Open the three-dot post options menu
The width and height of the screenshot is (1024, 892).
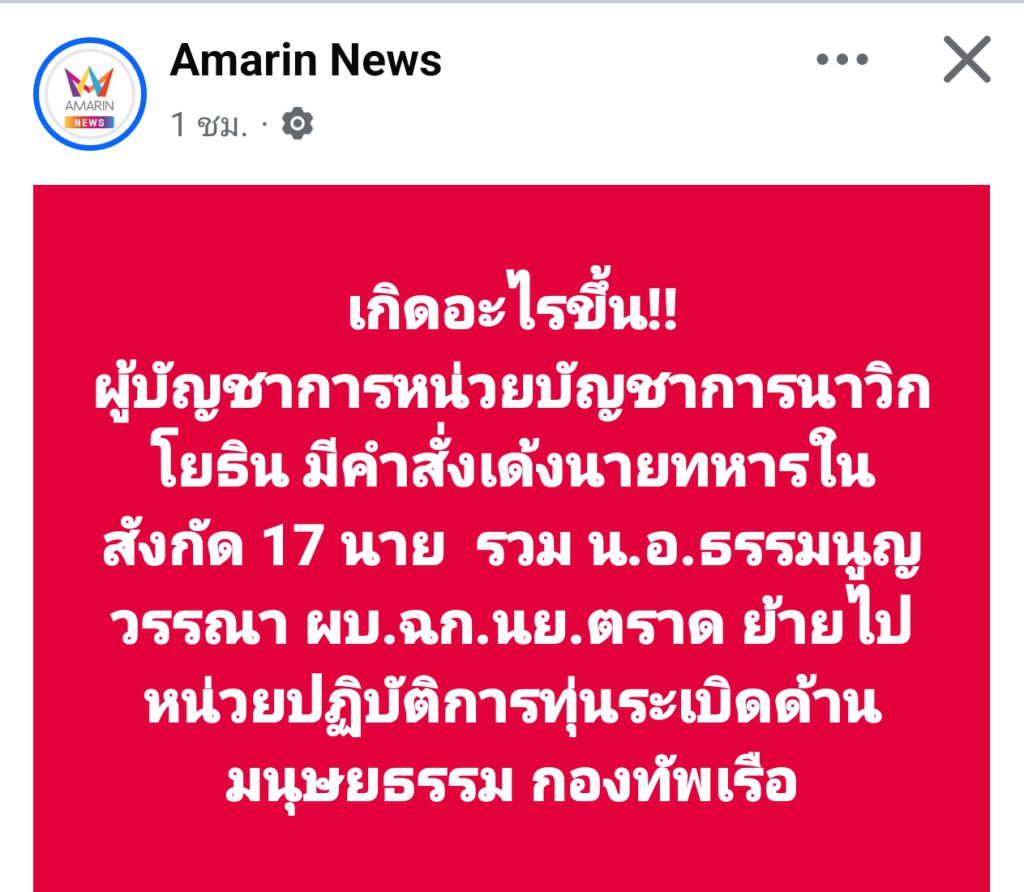[842, 59]
